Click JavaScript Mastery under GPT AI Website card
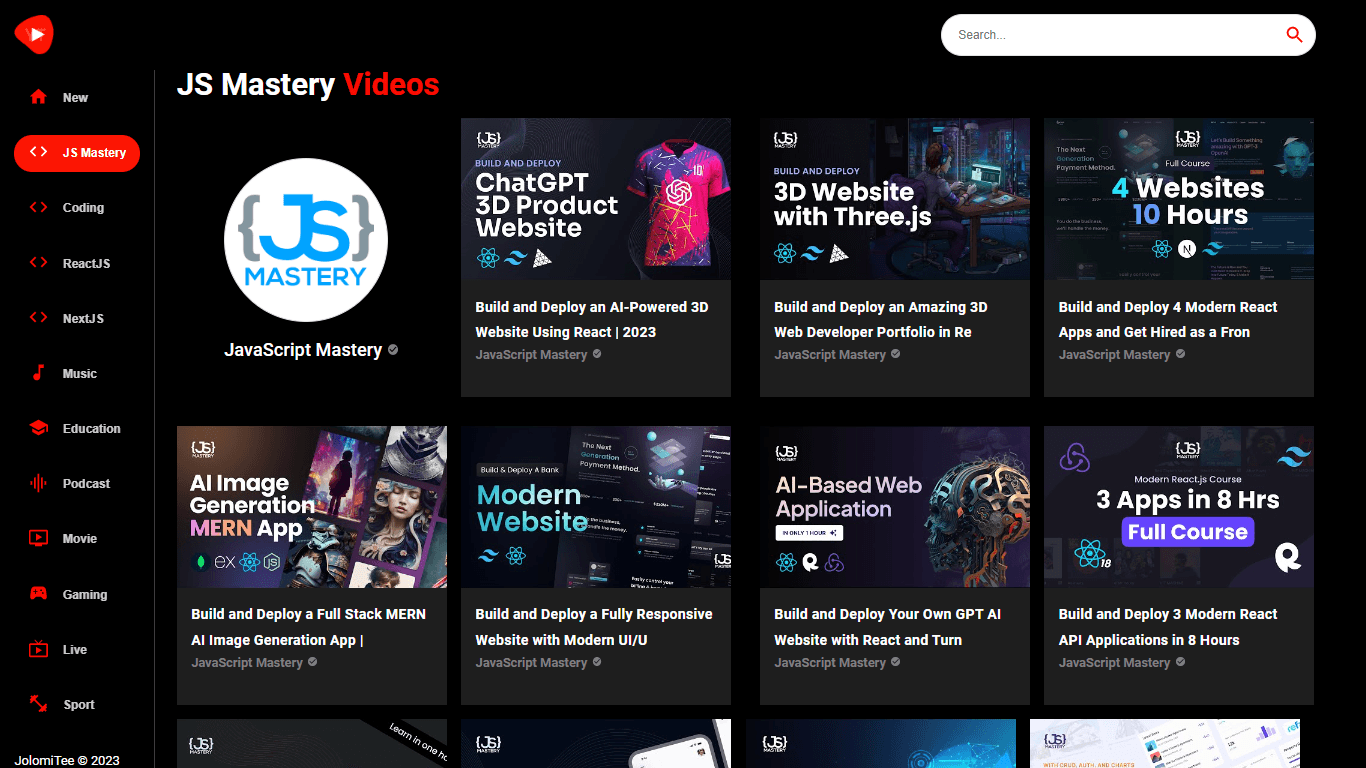The height and width of the screenshot is (768, 1366). pyautogui.click(x=830, y=663)
